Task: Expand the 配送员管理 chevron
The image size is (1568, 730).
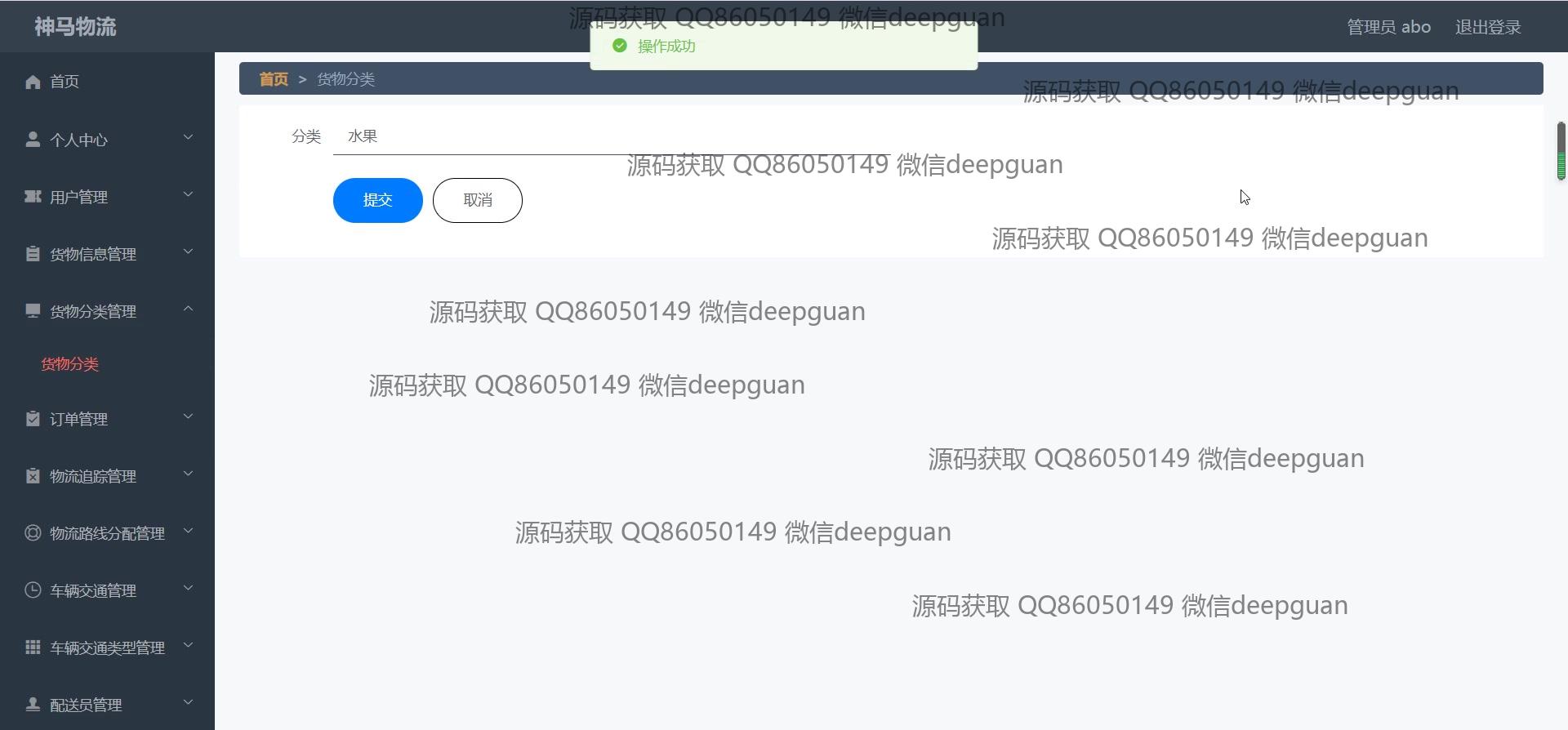Action: [189, 702]
